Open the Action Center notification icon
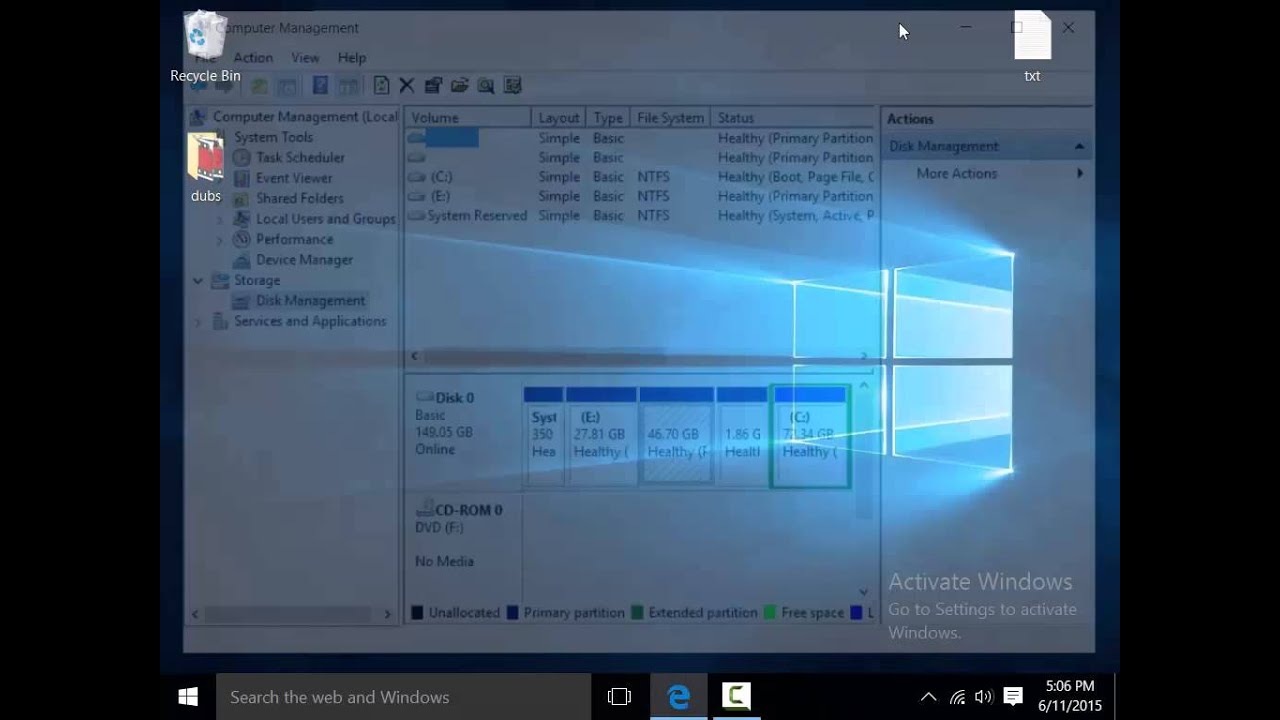Image resolution: width=1280 pixels, height=720 pixels. pos(1012,697)
